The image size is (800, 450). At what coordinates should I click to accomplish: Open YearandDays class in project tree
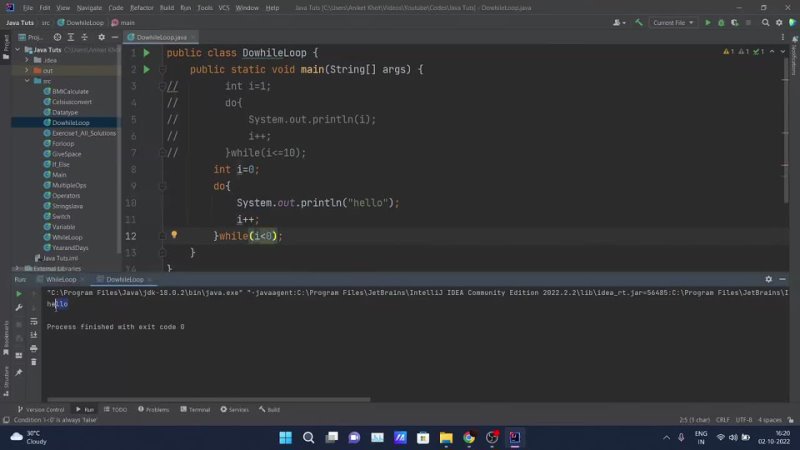click(x=70, y=247)
